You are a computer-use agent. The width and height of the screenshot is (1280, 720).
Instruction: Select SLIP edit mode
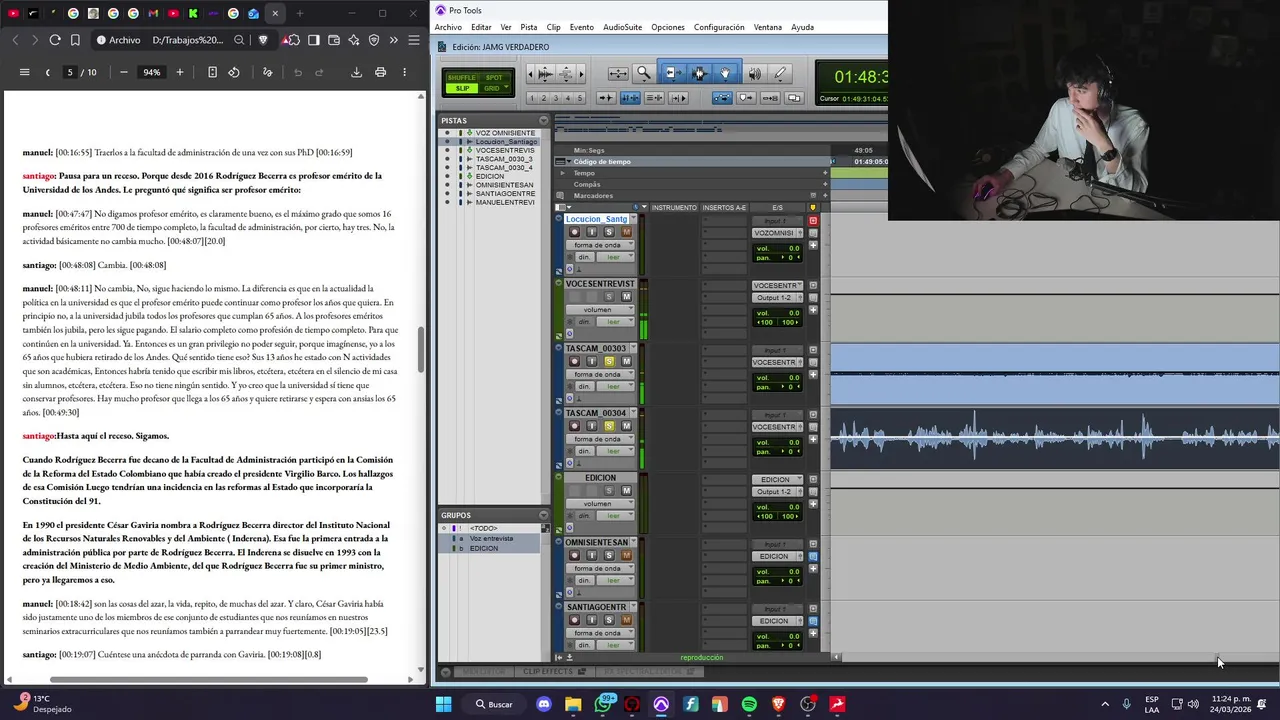tap(461, 88)
